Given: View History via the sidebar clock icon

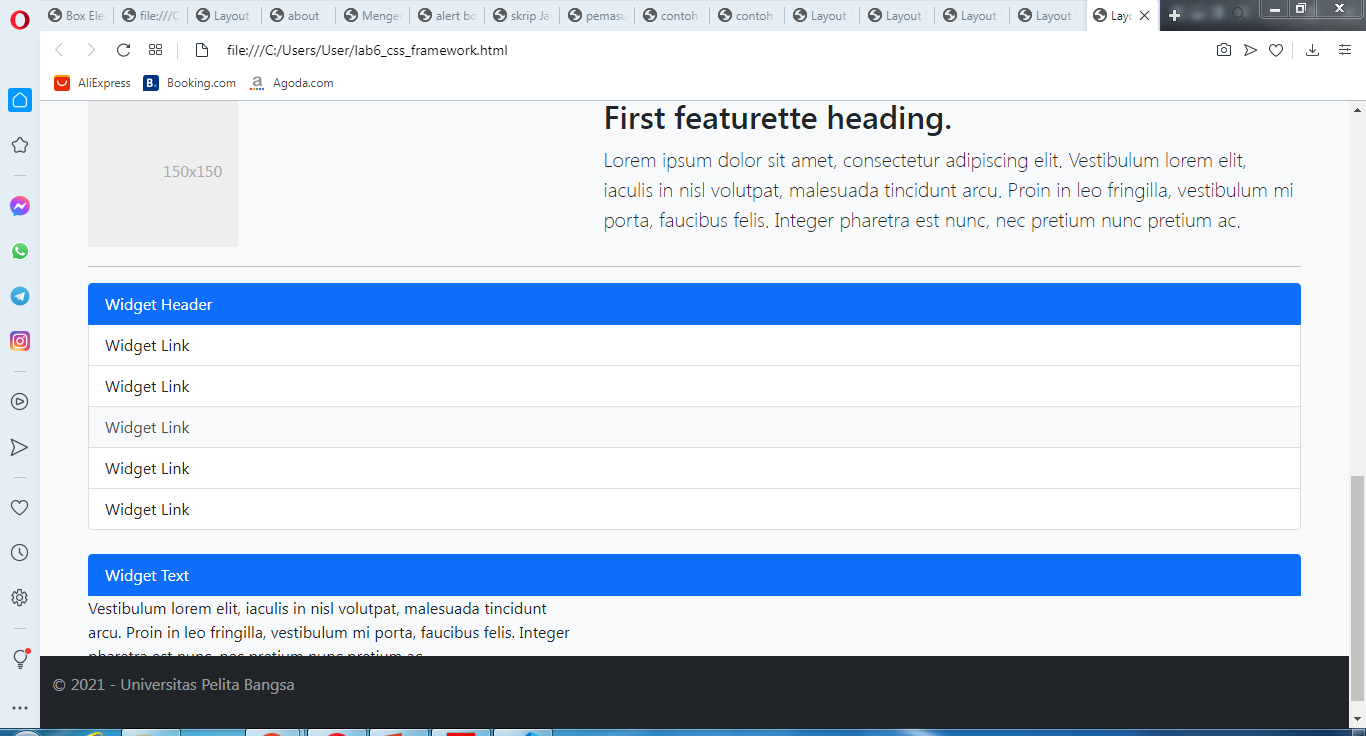Looking at the screenshot, I should tap(19, 552).
